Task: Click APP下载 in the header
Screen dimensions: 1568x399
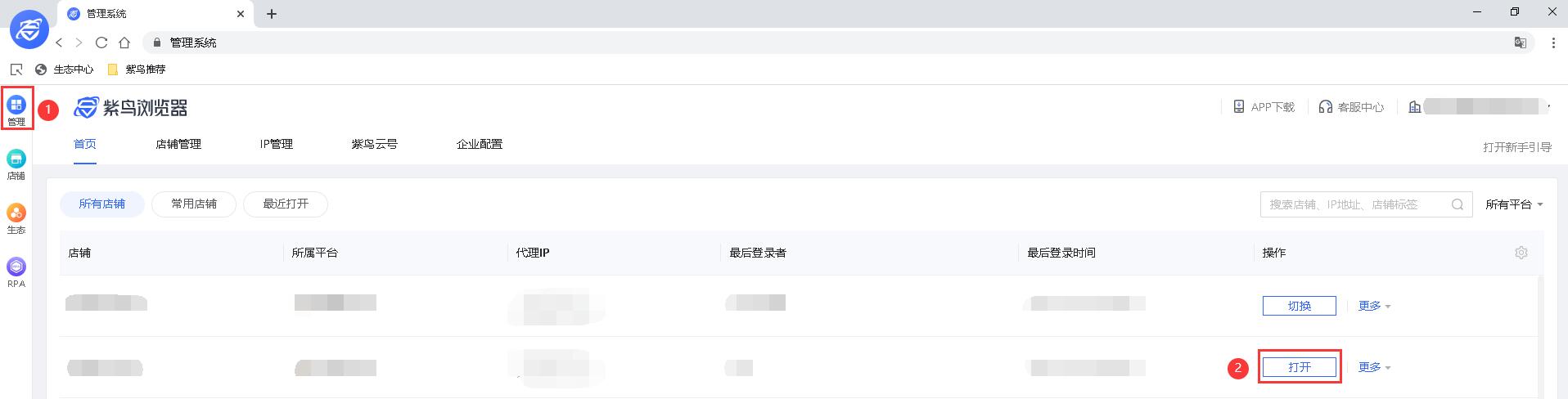Action: pos(1264,107)
